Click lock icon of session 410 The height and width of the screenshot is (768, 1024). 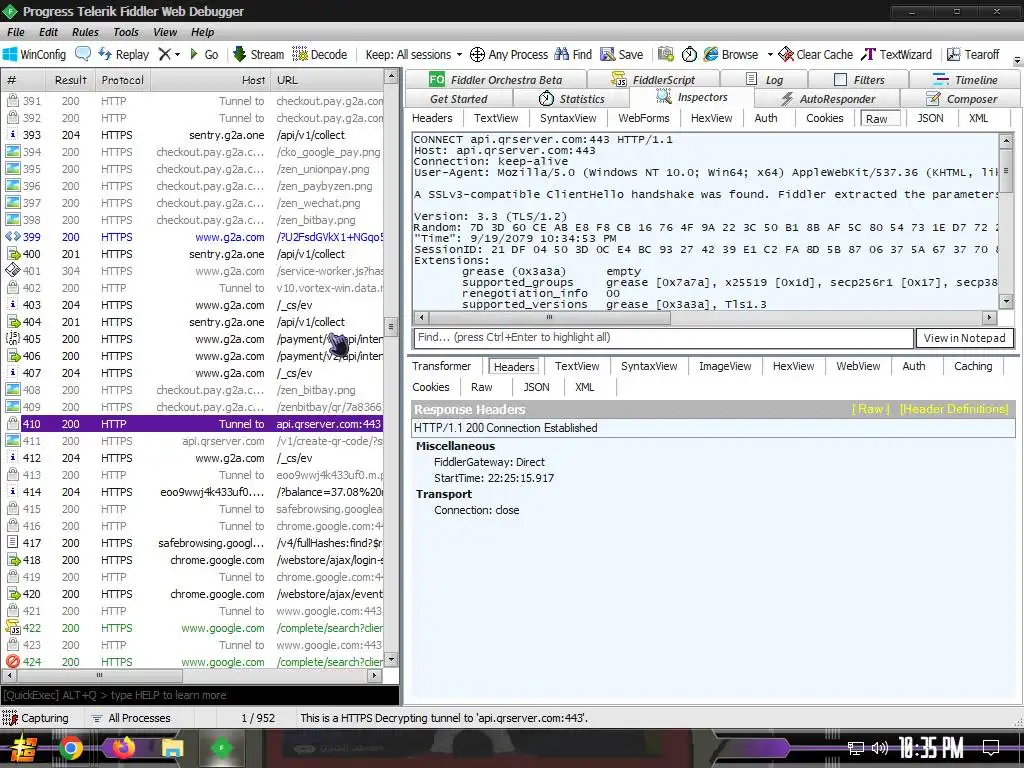click(x=12, y=423)
